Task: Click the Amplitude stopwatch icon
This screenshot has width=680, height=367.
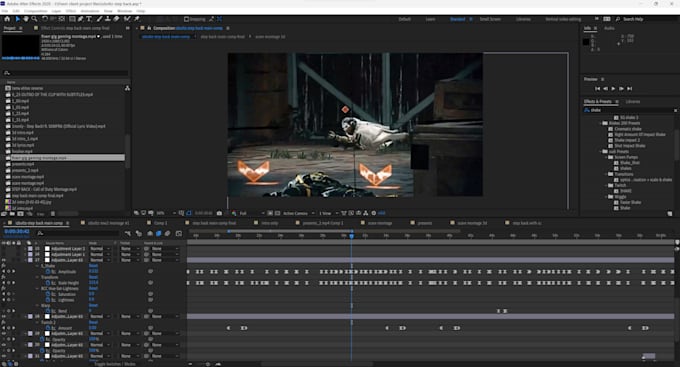Action: tap(48, 272)
